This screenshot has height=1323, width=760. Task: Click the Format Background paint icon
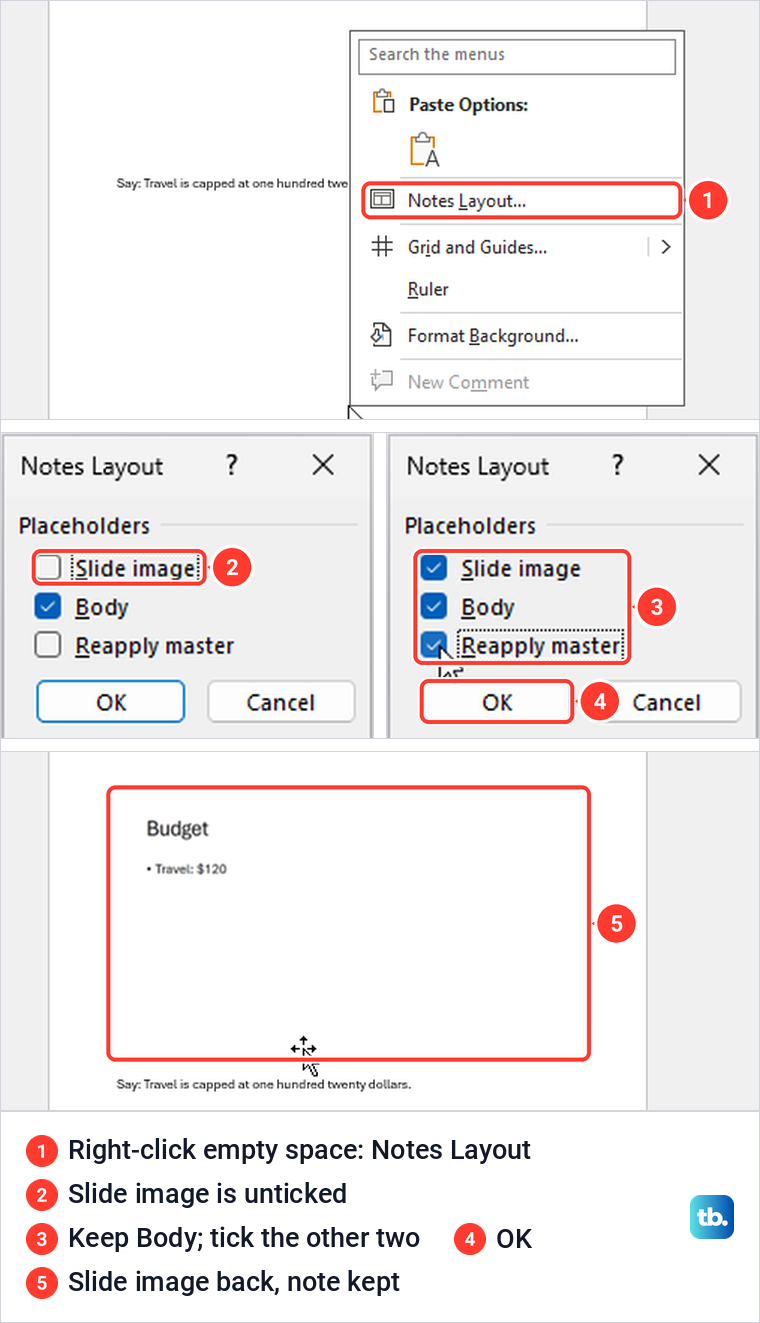[381, 335]
